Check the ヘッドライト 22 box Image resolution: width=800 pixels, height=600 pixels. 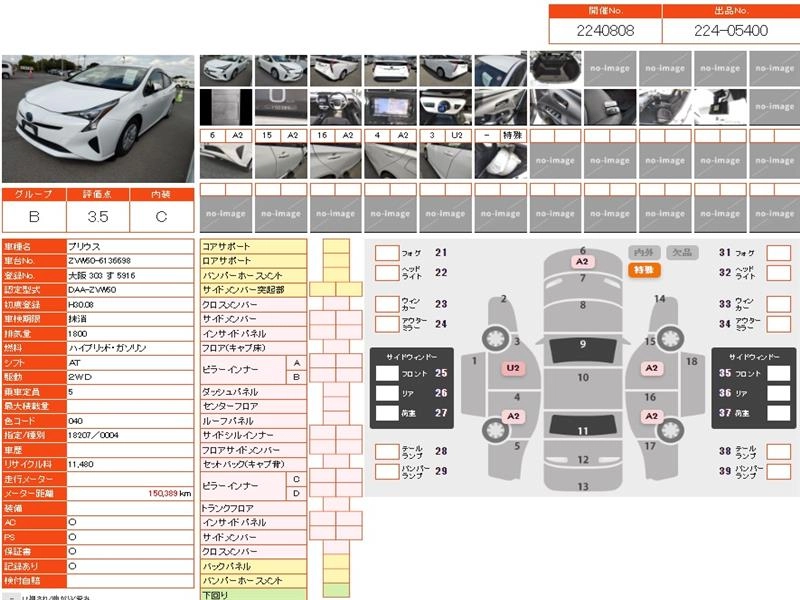click(387, 272)
